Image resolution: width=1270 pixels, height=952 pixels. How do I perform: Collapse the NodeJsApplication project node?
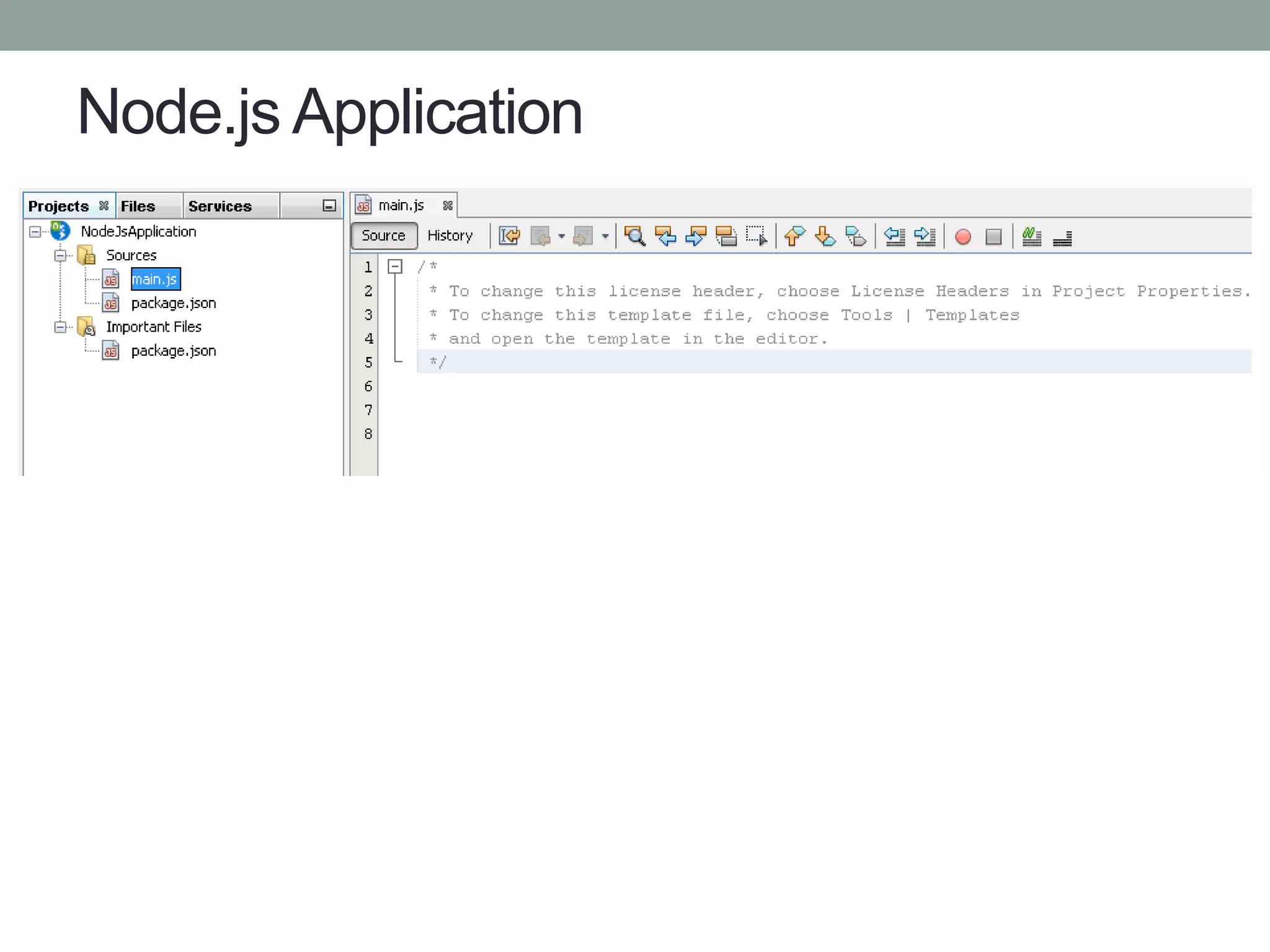click(x=35, y=231)
